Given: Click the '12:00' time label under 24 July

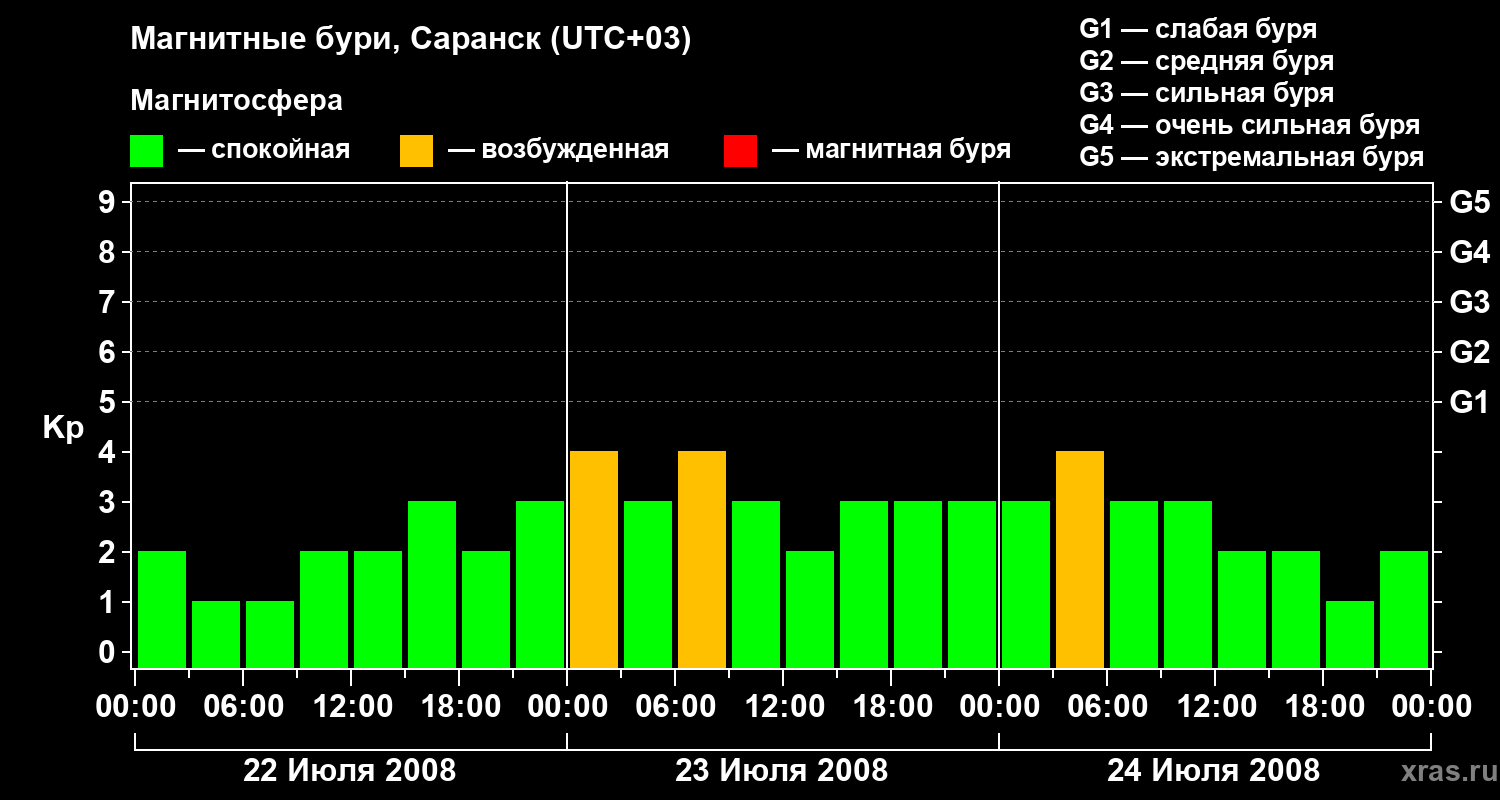Looking at the screenshot, I should point(1215,707).
